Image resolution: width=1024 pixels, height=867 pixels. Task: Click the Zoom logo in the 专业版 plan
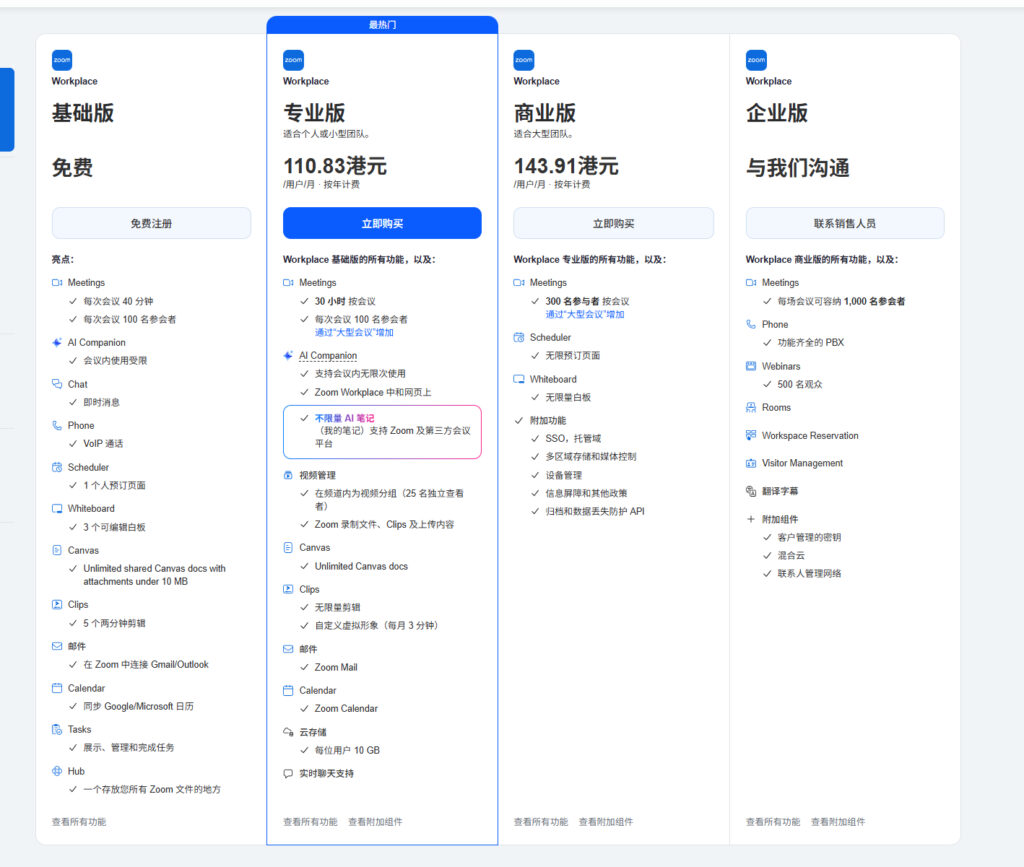pos(293,60)
